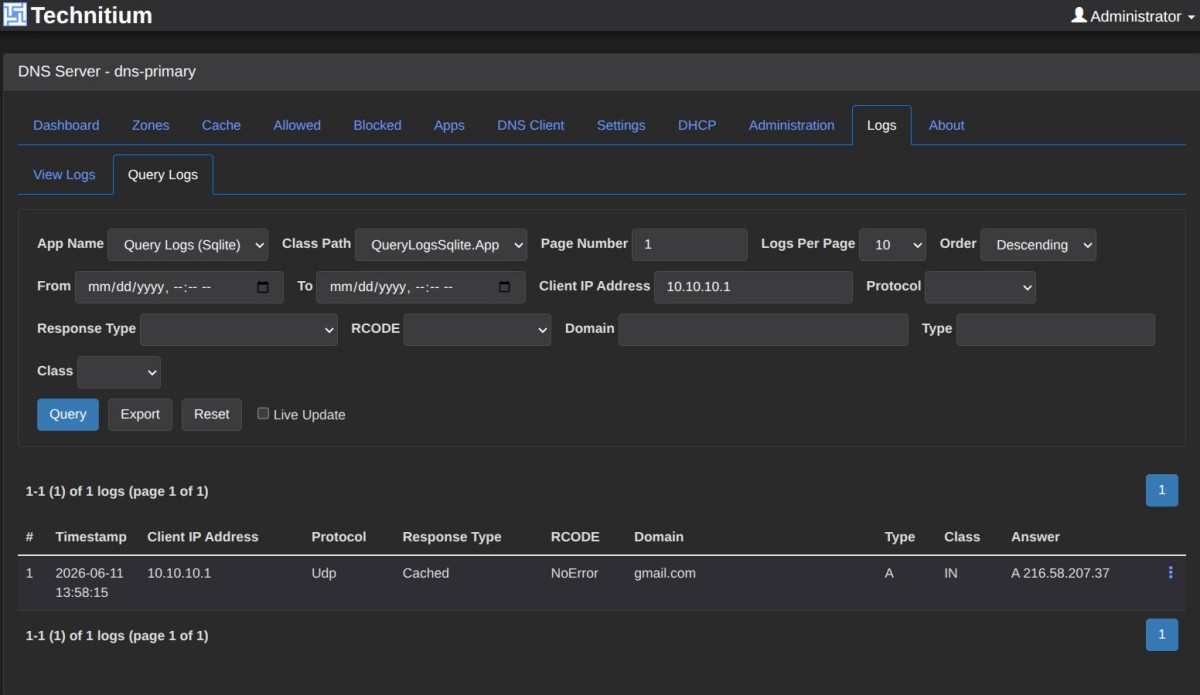Click the Timestamp column header
Viewport: 1200px width, 695px height.
tap(91, 537)
